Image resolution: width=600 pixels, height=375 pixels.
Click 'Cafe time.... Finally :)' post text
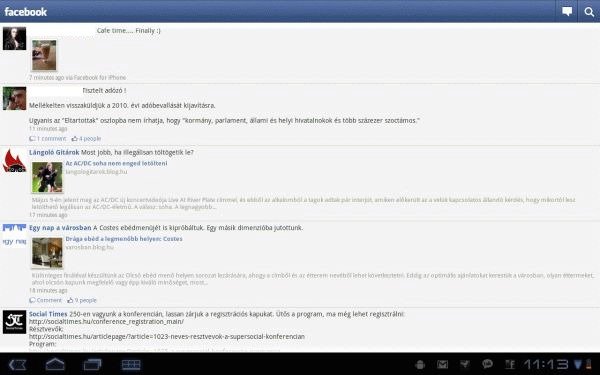point(129,31)
